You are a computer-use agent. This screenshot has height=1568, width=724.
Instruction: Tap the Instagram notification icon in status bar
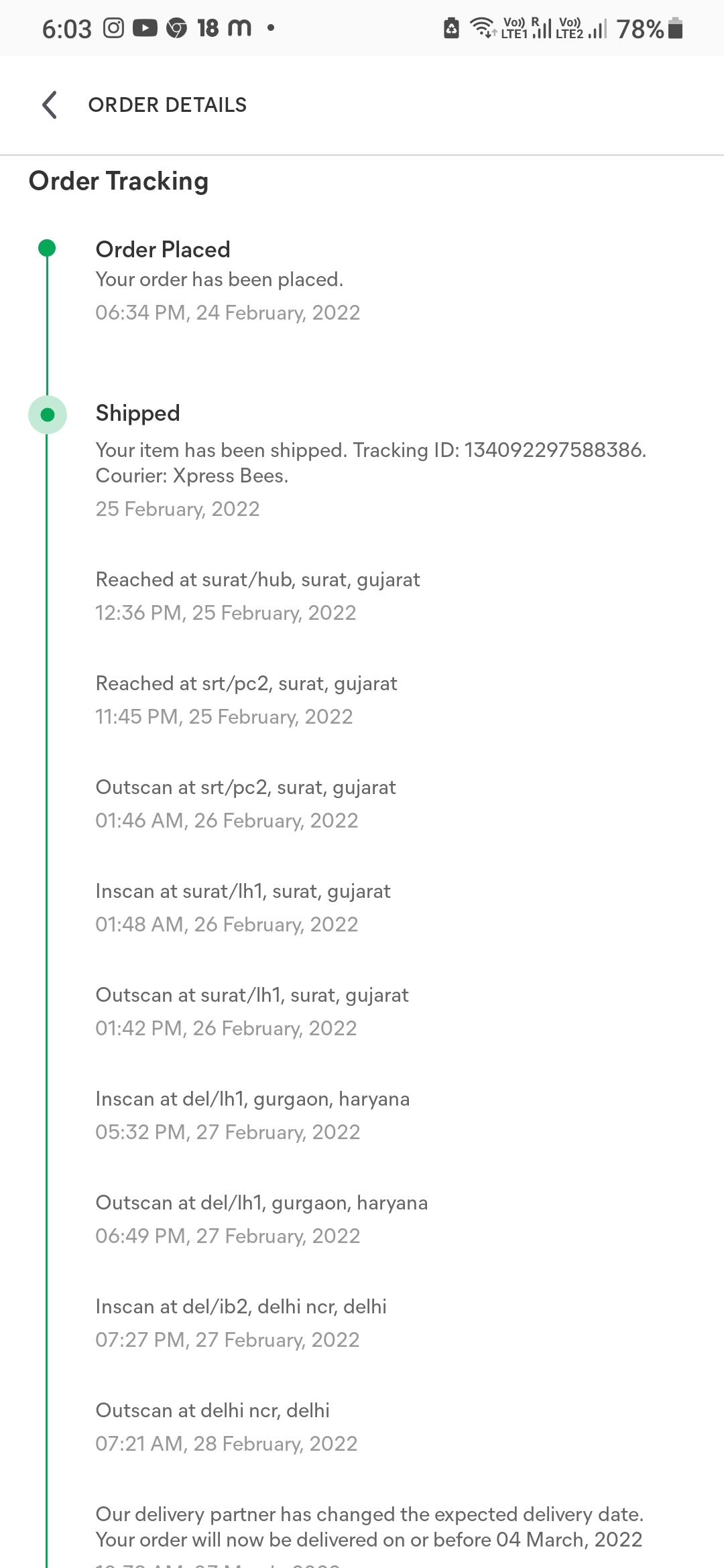point(113,28)
